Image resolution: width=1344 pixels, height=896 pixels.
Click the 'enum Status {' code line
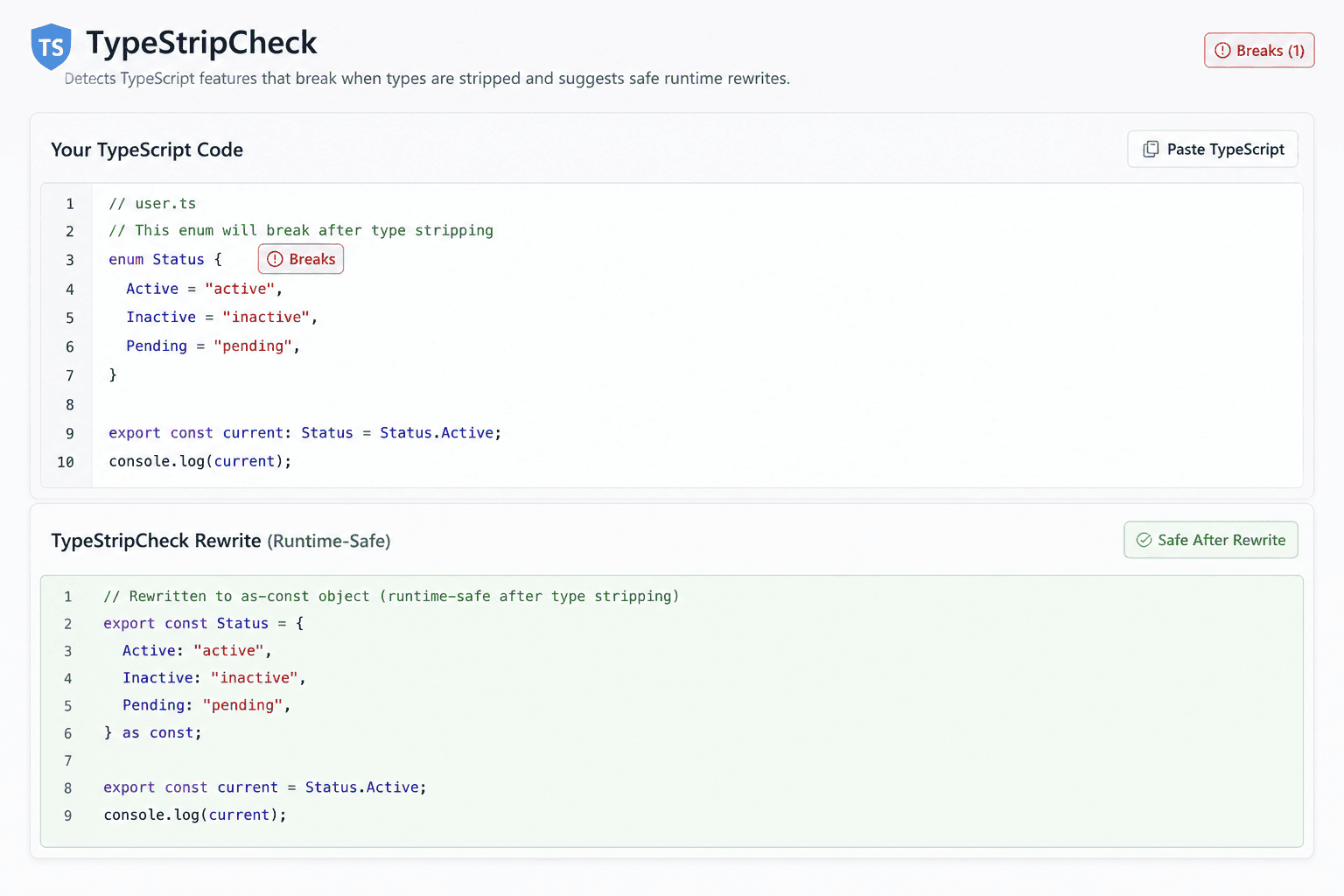click(x=165, y=260)
